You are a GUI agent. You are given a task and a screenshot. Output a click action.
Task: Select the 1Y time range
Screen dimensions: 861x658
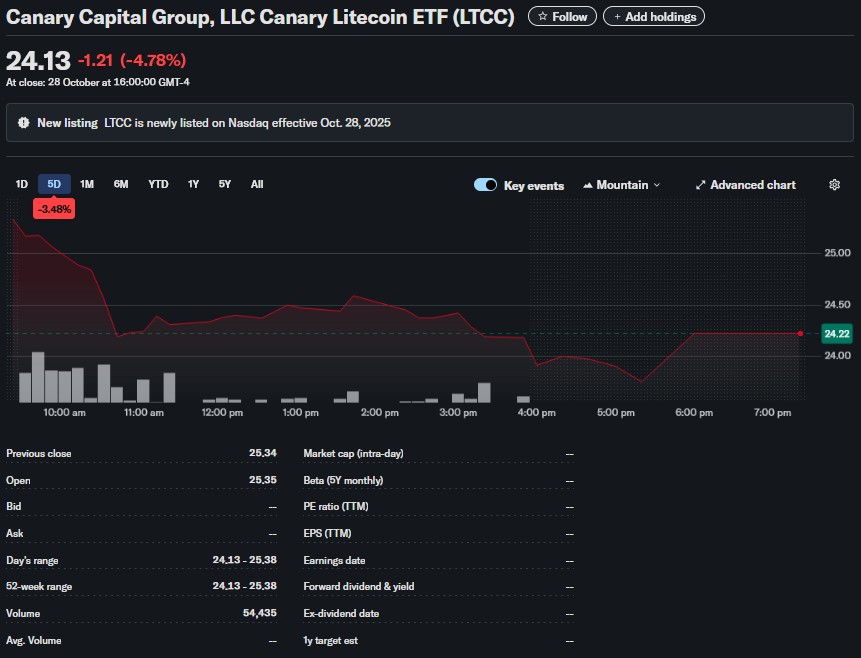tap(194, 184)
